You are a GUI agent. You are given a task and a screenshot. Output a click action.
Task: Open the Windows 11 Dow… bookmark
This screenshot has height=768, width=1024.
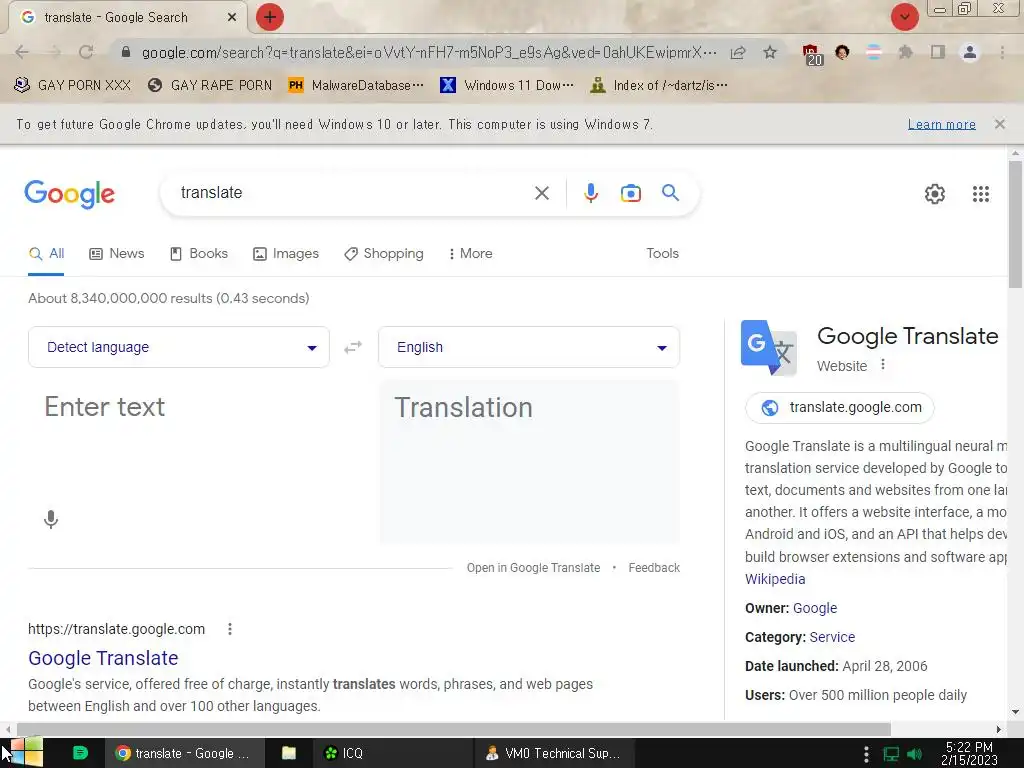click(x=507, y=85)
